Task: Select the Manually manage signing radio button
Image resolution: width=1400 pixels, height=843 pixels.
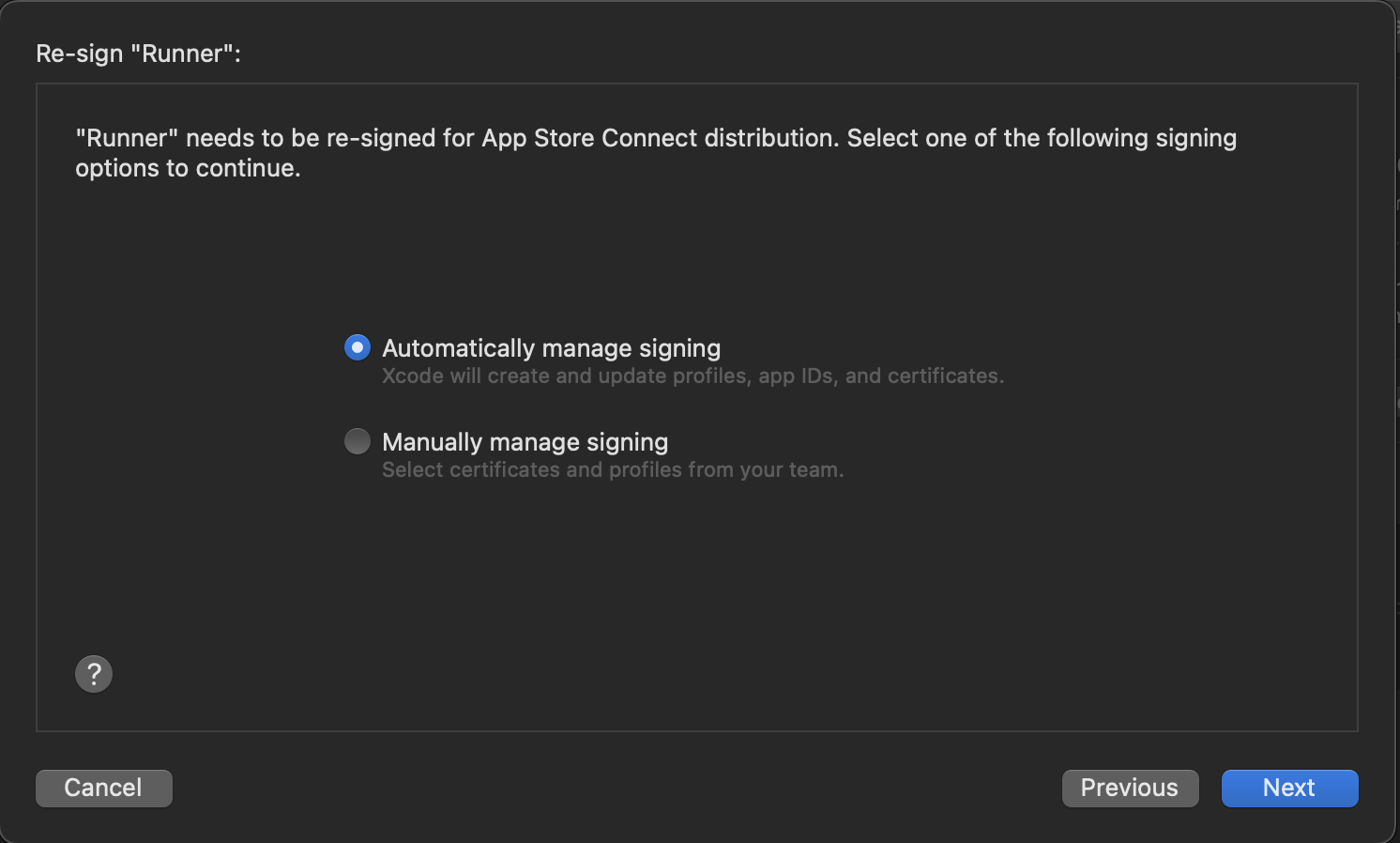Action: pyautogui.click(x=358, y=441)
